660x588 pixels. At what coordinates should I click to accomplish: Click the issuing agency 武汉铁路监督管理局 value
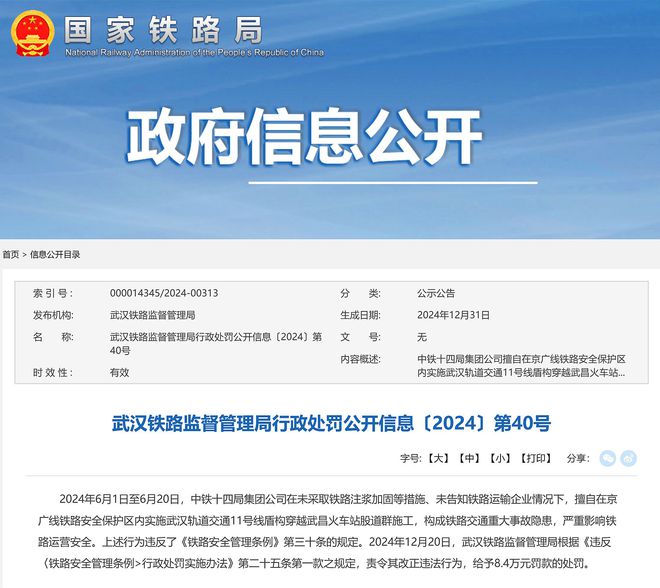(x=153, y=315)
